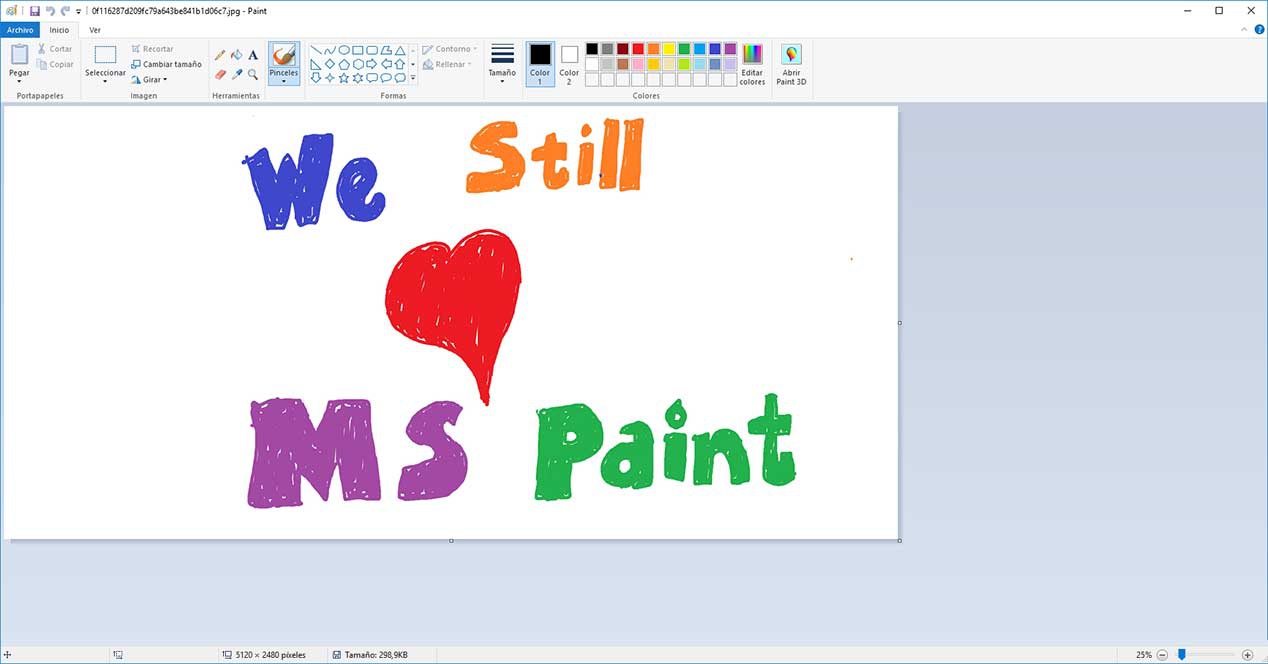This screenshot has width=1268, height=664.
Task: Open the Pegar dropdown arrow
Action: tap(19, 82)
